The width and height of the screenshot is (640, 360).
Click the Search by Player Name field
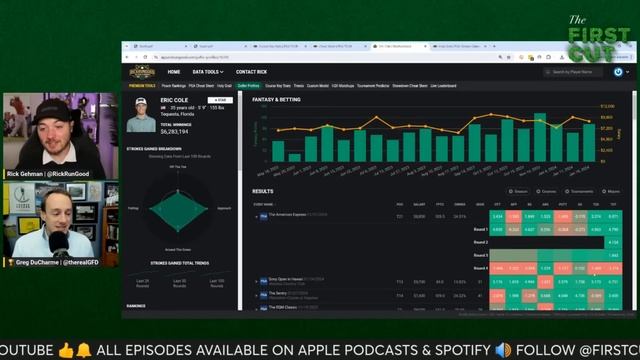[573, 72]
